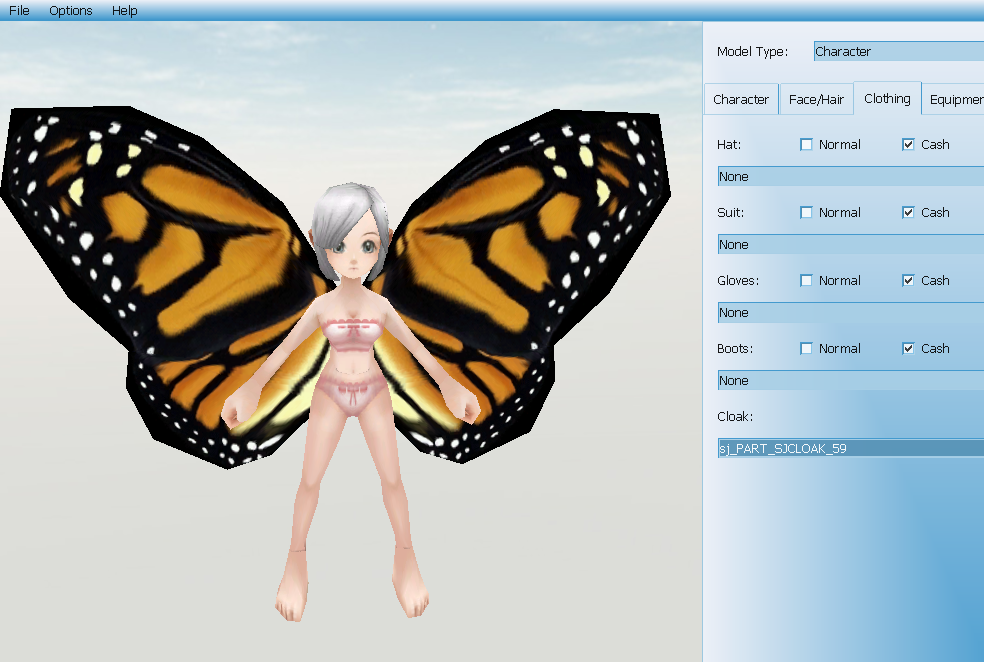Check the Normal box for Gloves
Image resolution: width=984 pixels, height=662 pixels.
click(807, 281)
